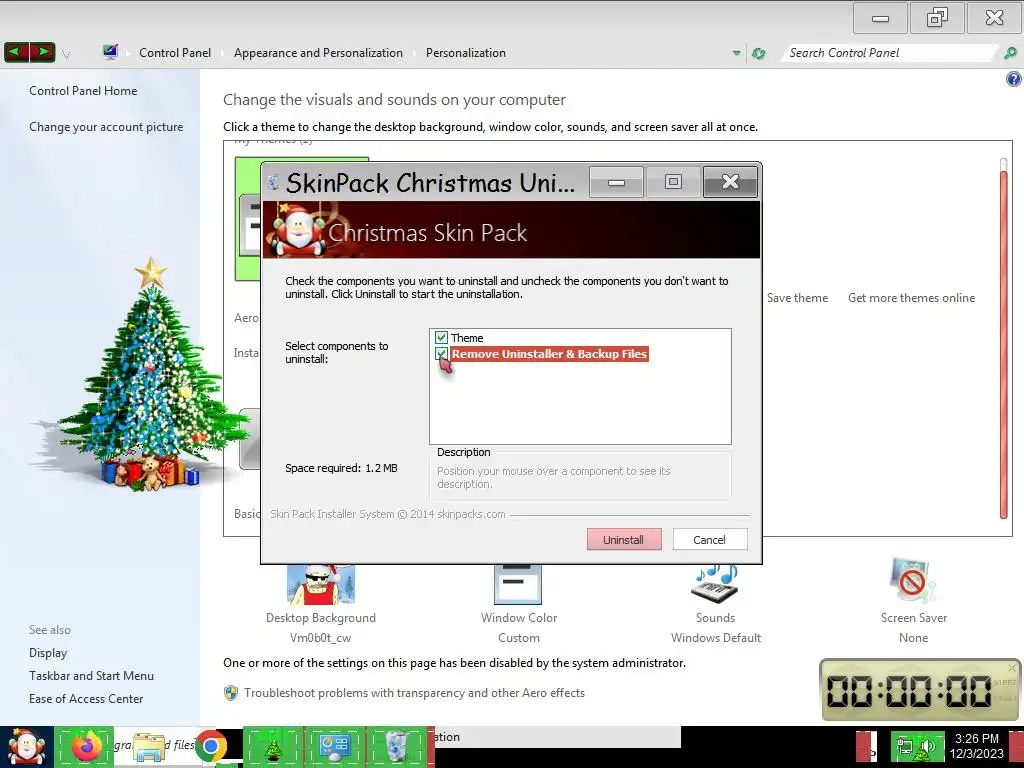Toggle the Theme component checkbox

[441, 338]
